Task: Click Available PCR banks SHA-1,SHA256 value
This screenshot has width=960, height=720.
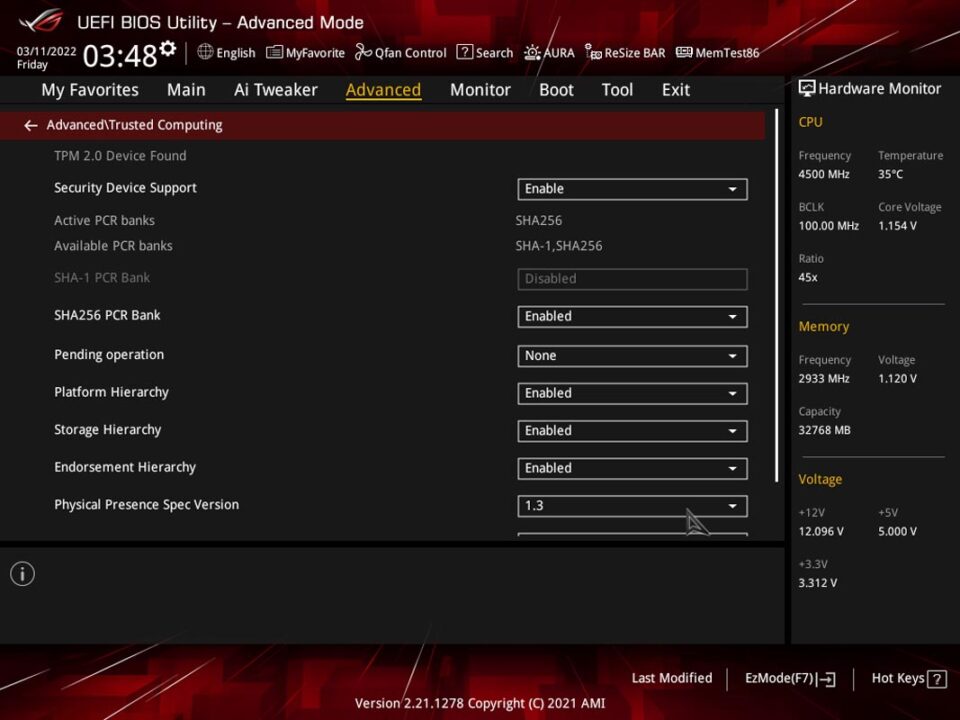Action: point(559,246)
